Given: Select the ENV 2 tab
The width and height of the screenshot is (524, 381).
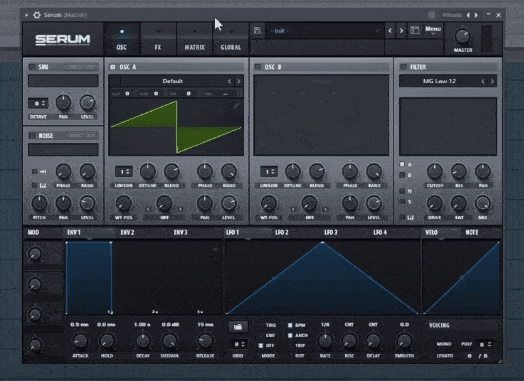Looking at the screenshot, I should (127, 232).
